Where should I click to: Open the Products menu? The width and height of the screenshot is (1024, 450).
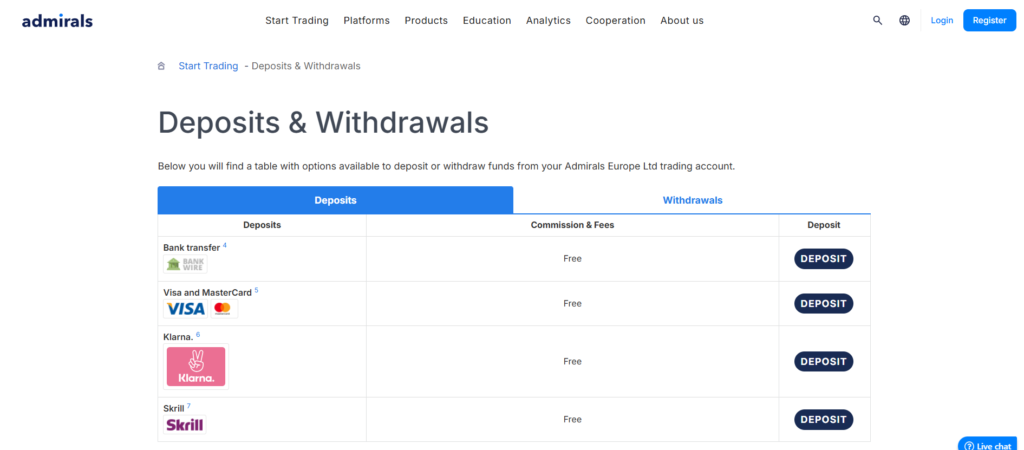click(x=426, y=20)
